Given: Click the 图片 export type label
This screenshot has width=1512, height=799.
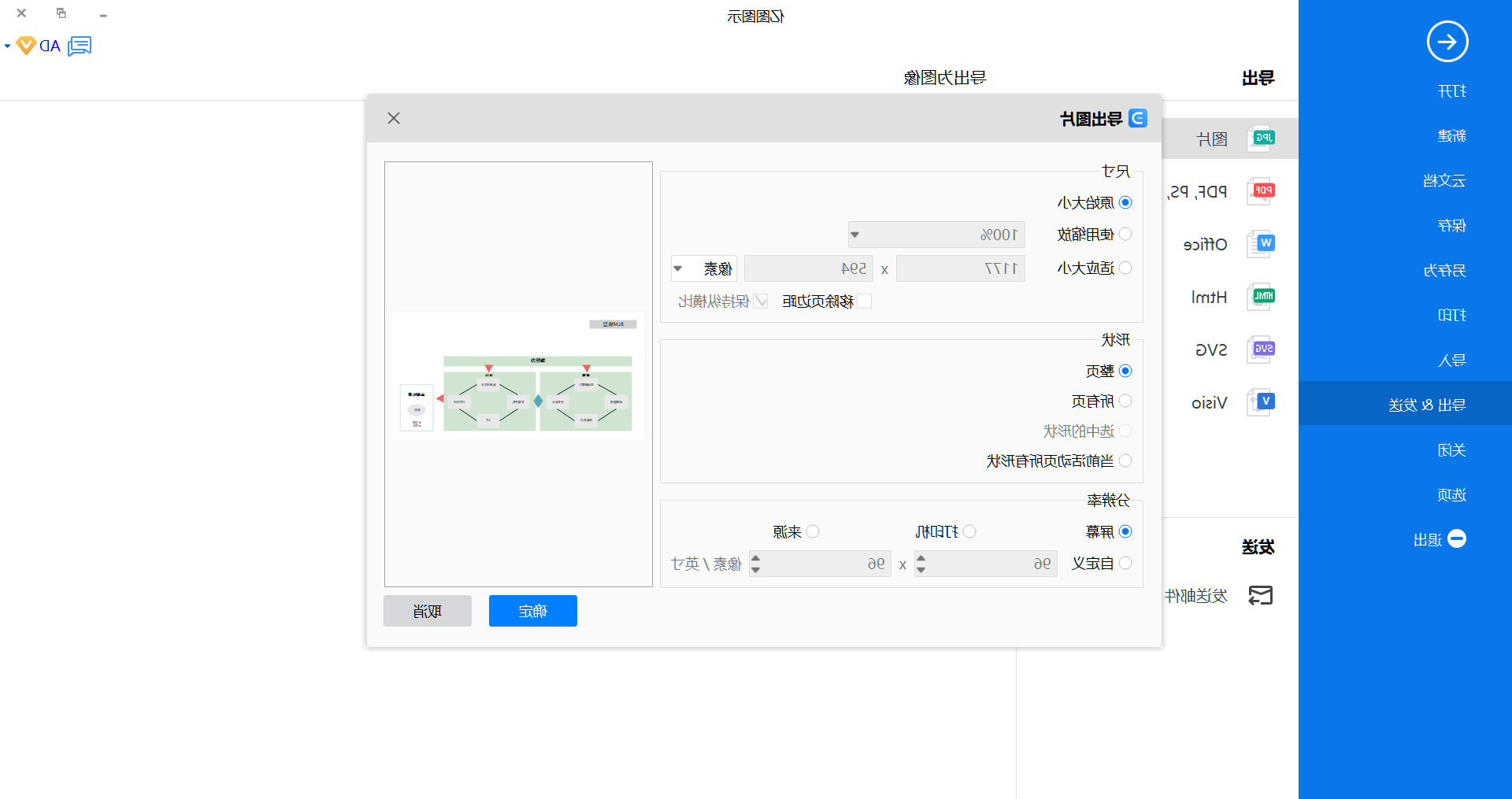Looking at the screenshot, I should pyautogui.click(x=1212, y=139).
